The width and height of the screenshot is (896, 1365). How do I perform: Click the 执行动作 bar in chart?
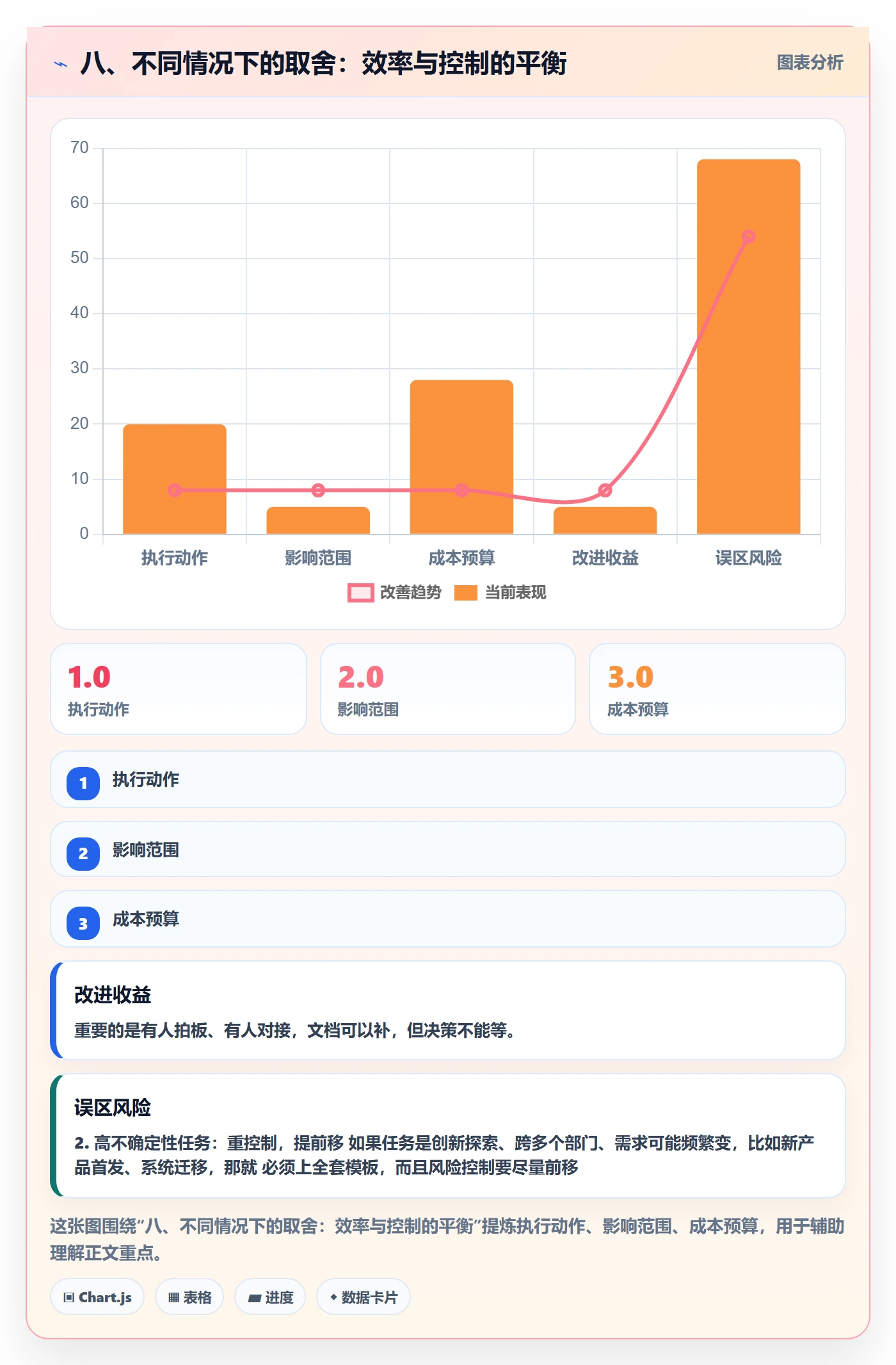tap(175, 479)
